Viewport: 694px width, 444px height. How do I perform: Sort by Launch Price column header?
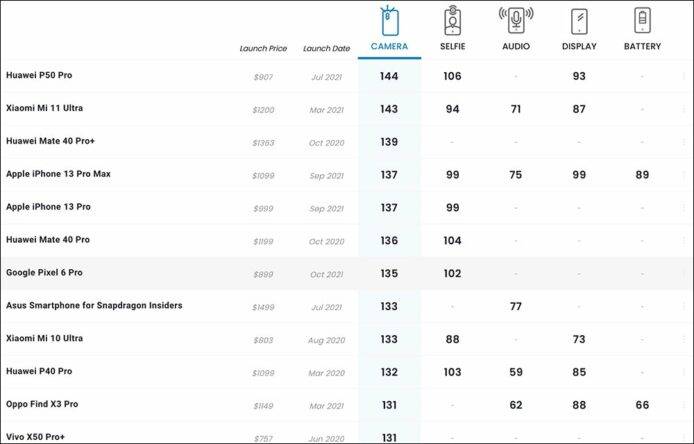(262, 48)
